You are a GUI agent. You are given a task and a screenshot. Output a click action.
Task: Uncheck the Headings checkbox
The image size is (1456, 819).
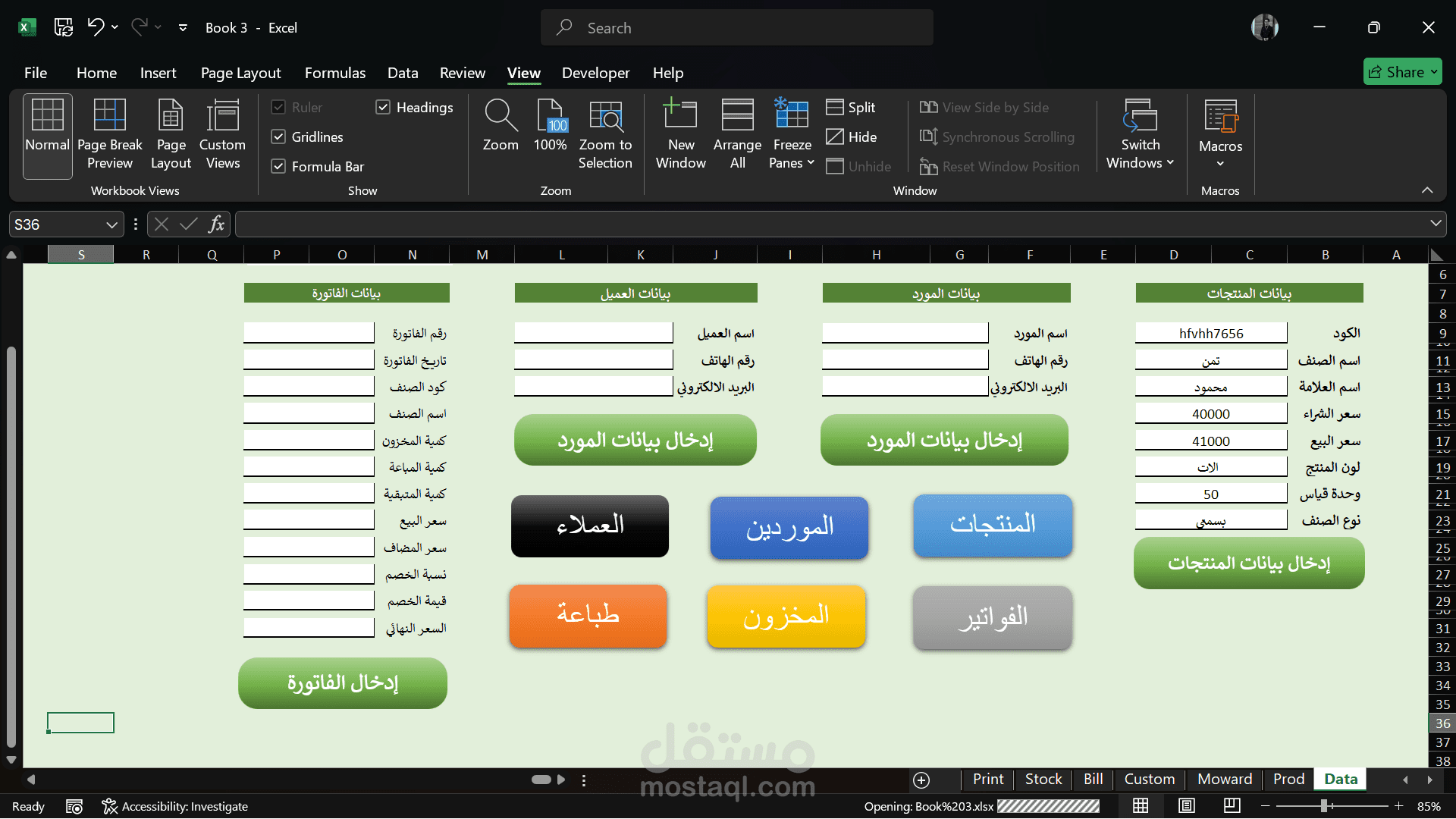click(383, 107)
